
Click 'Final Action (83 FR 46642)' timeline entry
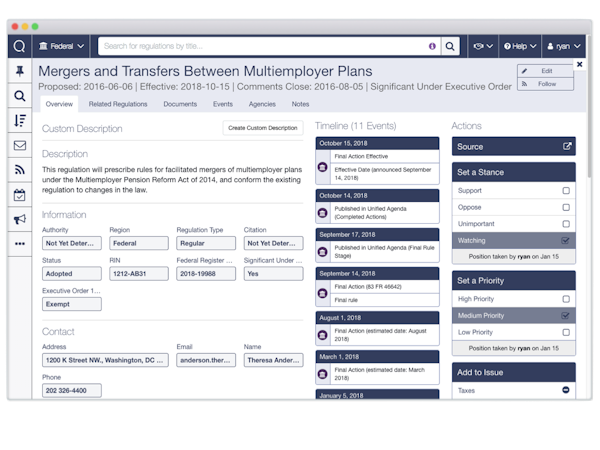[x=384, y=287]
